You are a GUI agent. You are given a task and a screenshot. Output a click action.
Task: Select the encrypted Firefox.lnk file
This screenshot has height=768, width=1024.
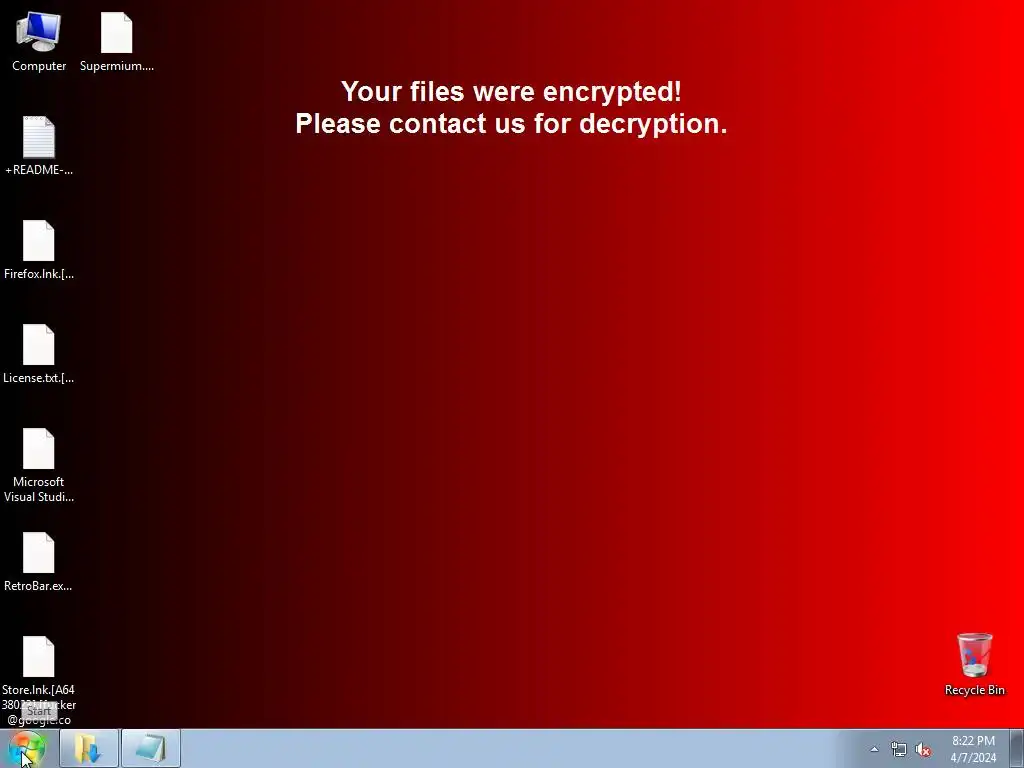click(39, 249)
